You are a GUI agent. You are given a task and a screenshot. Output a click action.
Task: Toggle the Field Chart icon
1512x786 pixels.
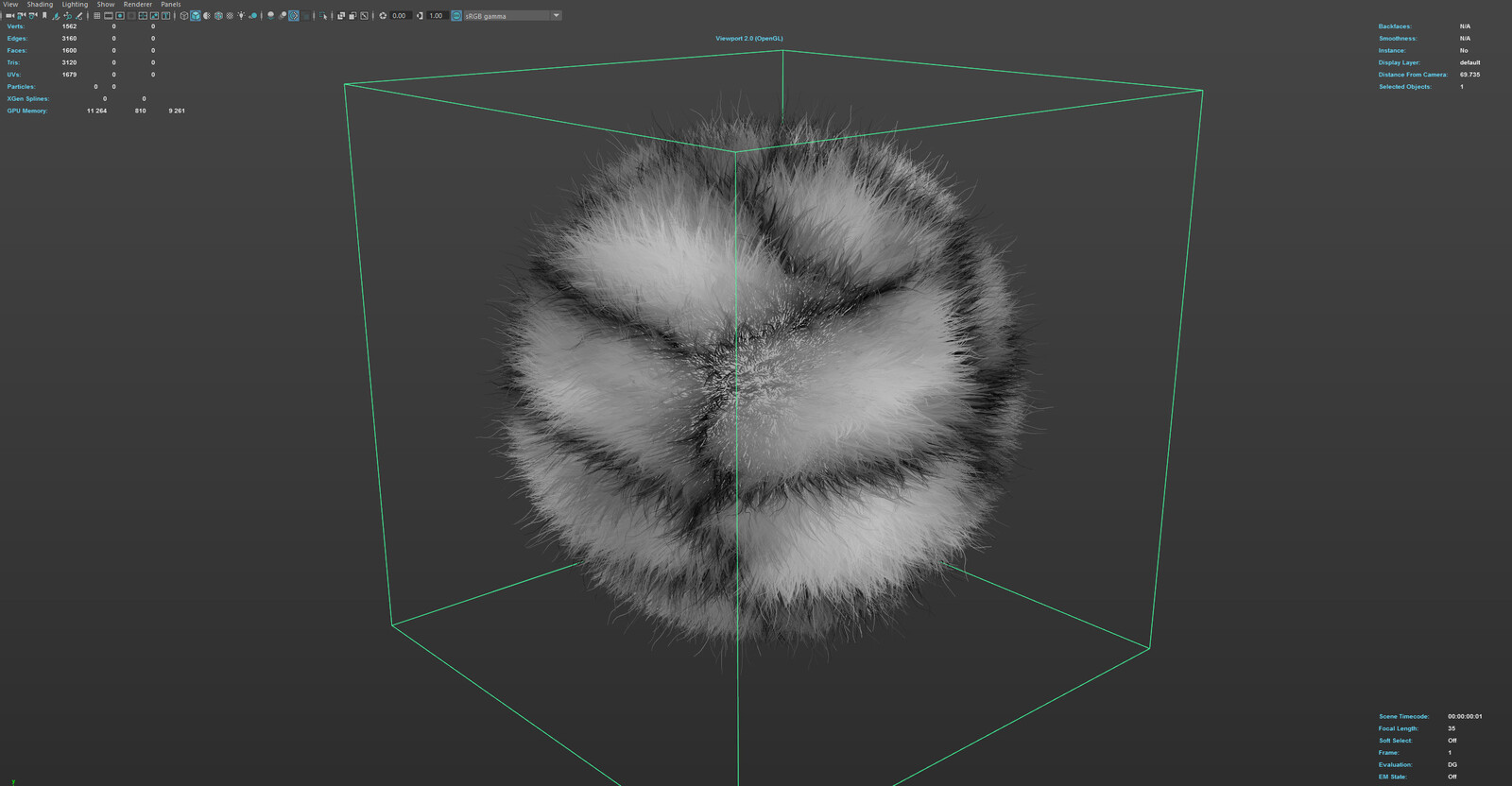143,15
